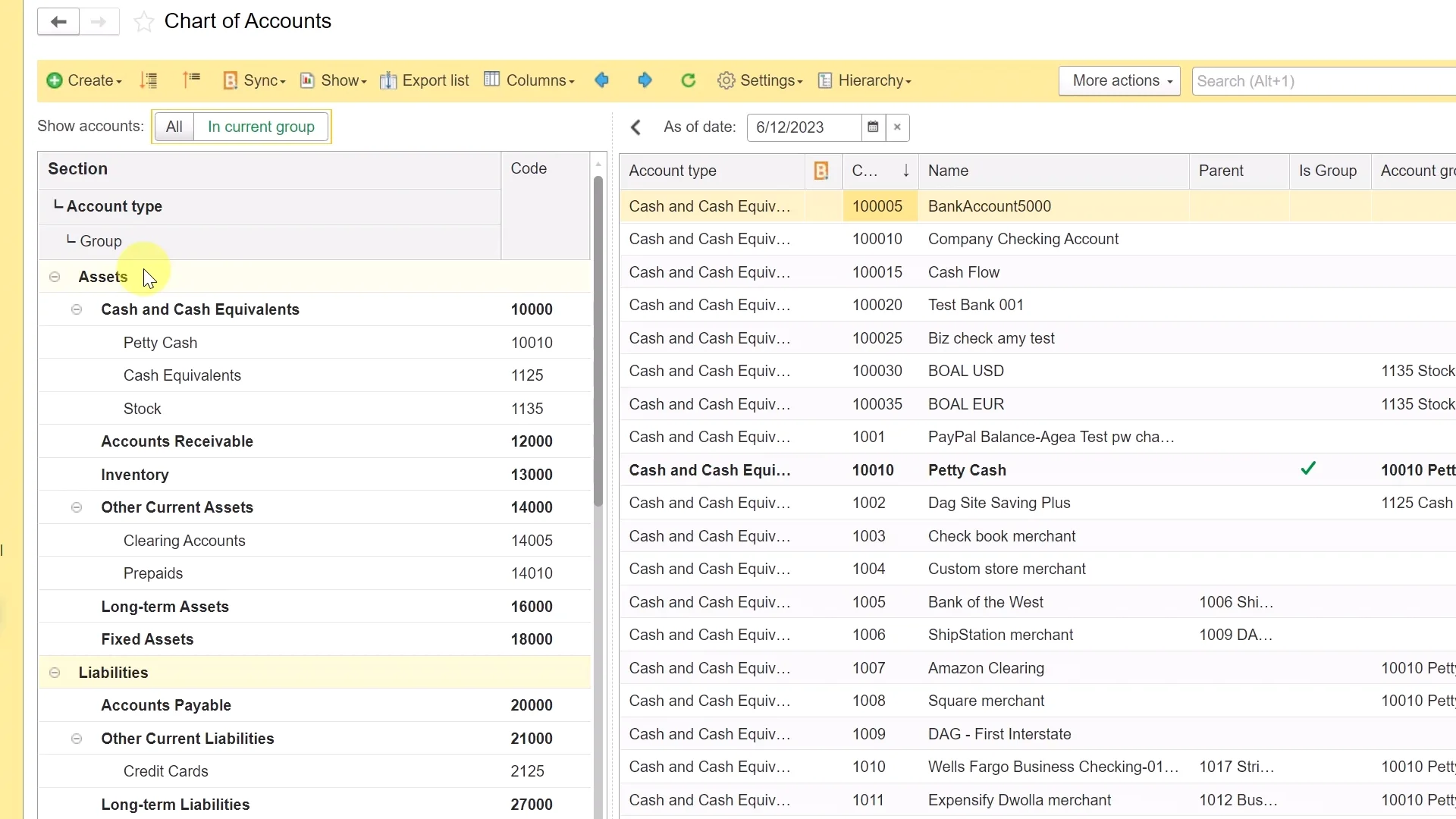Click the refresh icon

pos(688,80)
